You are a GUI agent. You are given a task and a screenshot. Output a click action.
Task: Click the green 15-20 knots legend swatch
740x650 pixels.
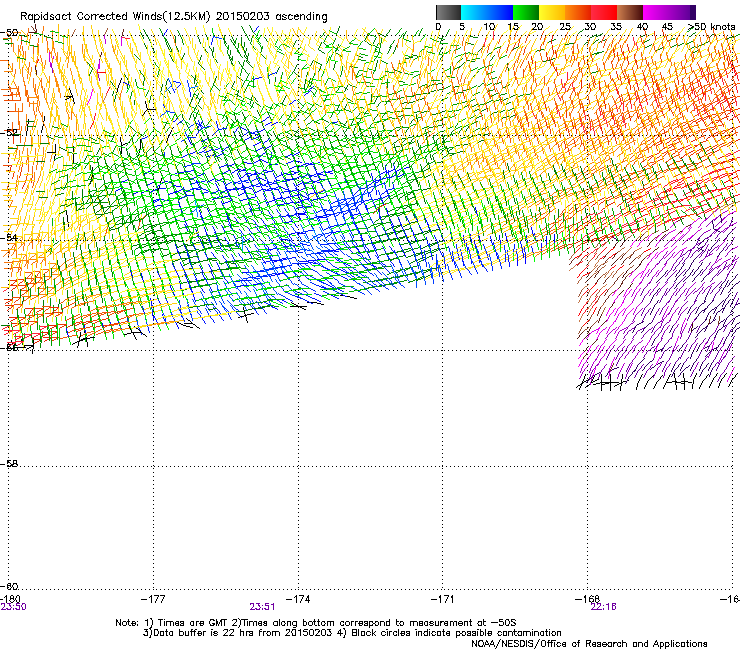click(x=526, y=12)
